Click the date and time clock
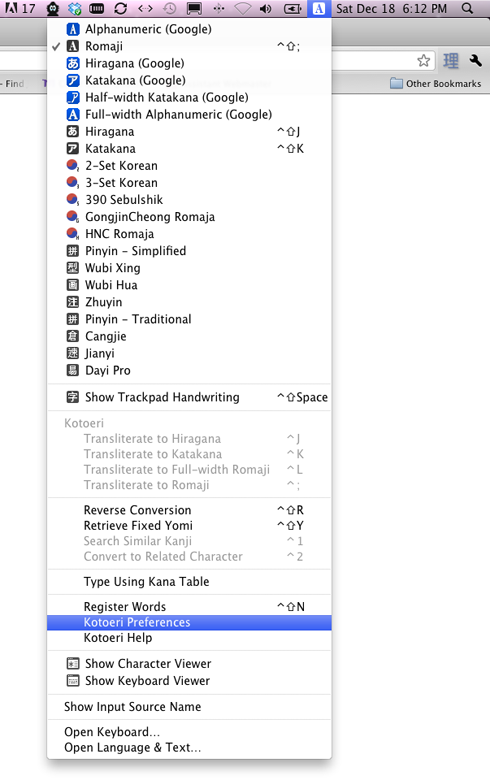 click(392, 8)
